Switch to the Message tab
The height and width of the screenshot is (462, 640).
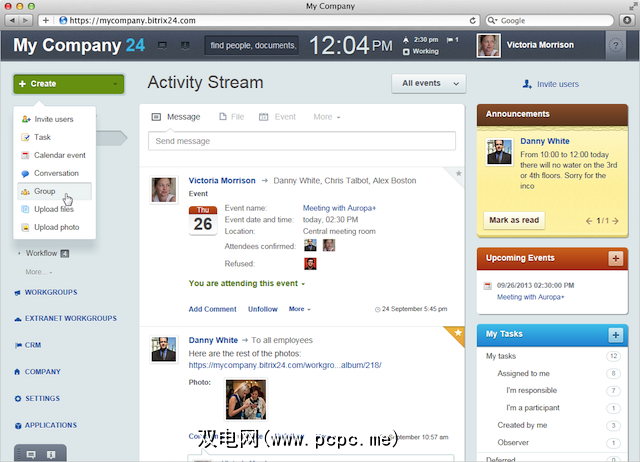pos(176,117)
